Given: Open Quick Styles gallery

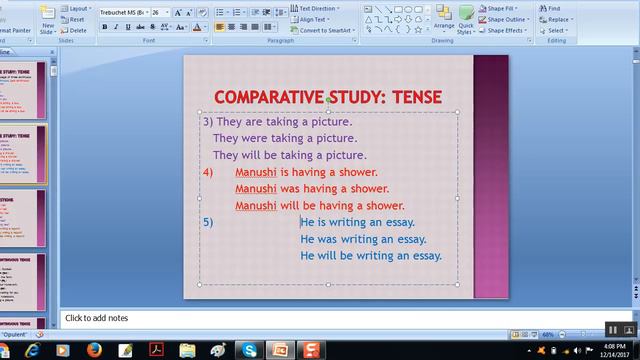Looking at the screenshot, I should (466, 19).
